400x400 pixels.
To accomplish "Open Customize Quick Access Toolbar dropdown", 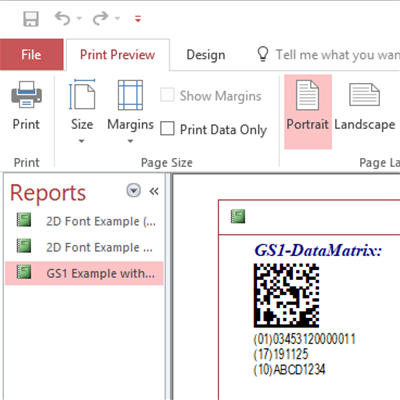I will coord(138,19).
